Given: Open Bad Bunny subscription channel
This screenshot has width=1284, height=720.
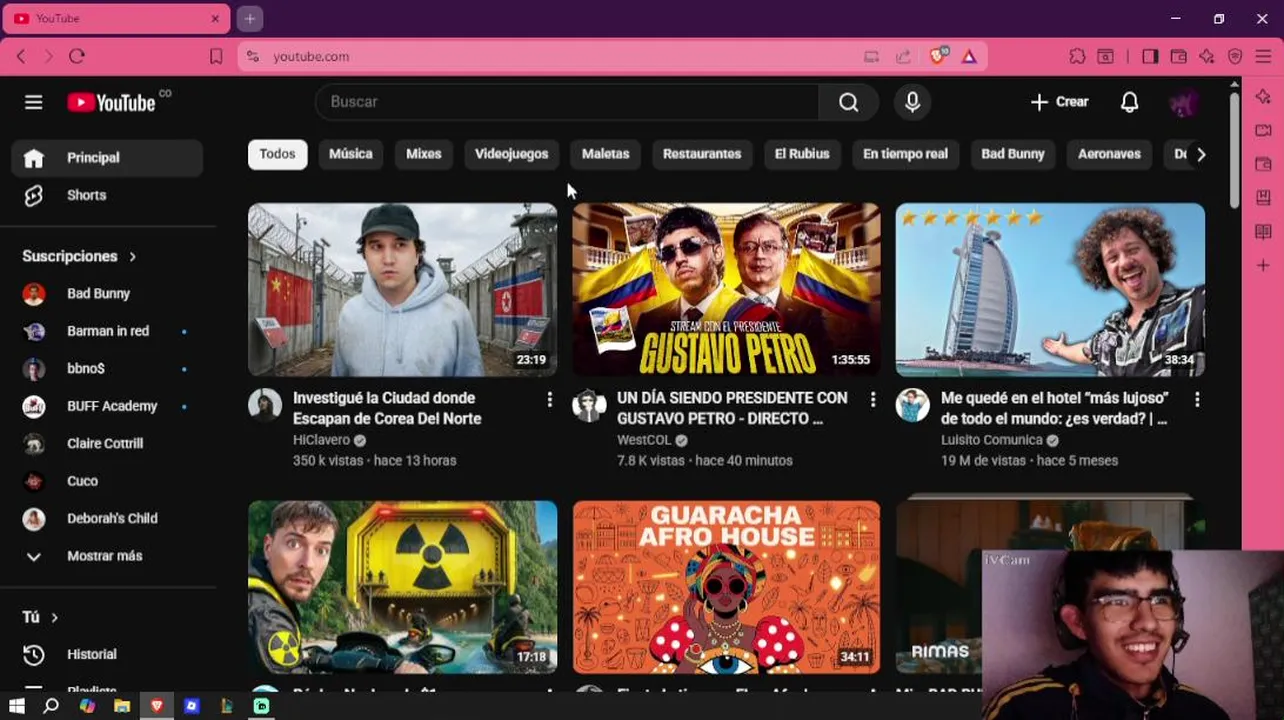Looking at the screenshot, I should (107, 294).
